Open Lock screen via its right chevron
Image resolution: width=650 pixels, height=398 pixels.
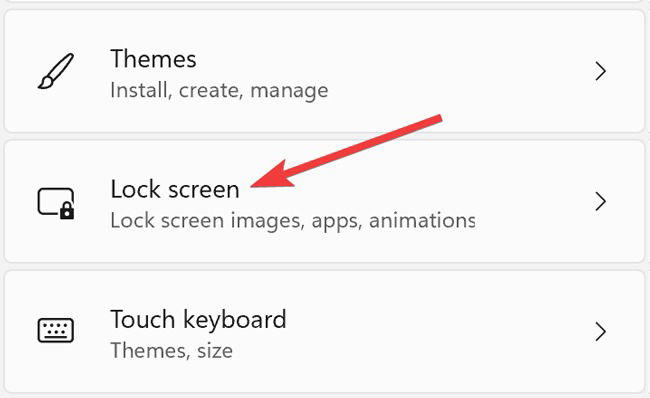(x=601, y=201)
